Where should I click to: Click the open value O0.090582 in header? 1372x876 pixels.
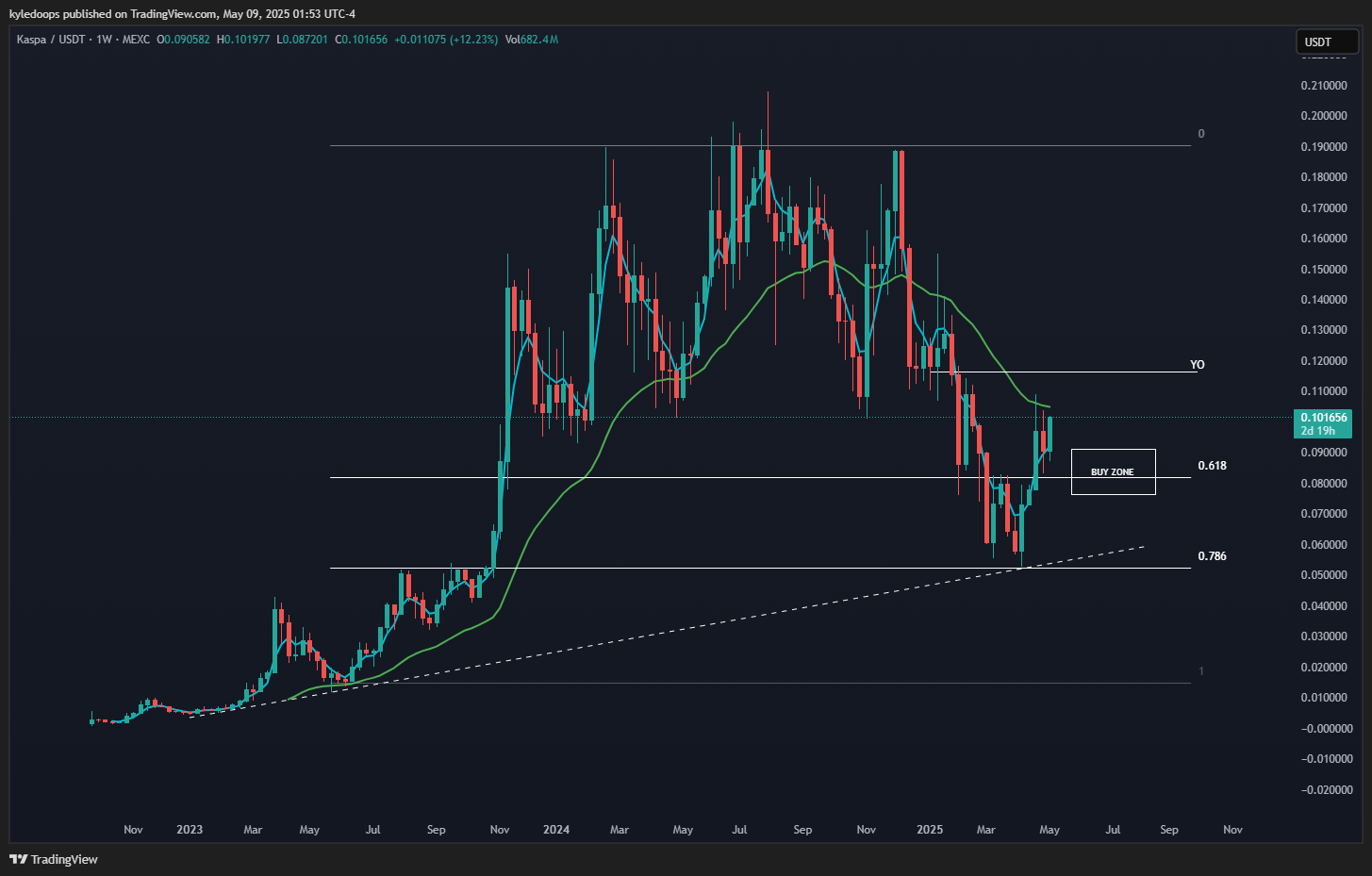coord(184,40)
